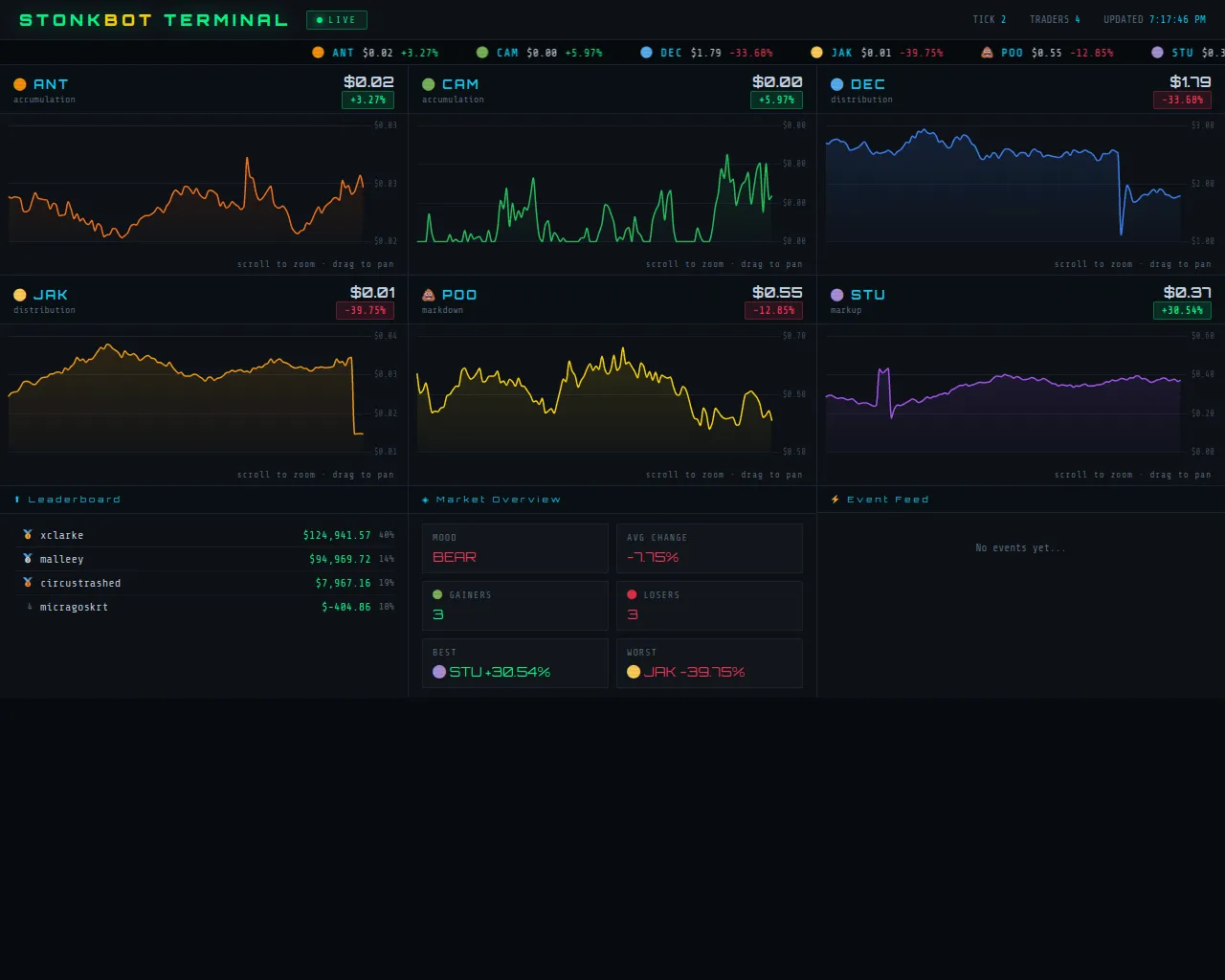Click the JAK -39.75% change badge
1225x980 pixels.
365,310
